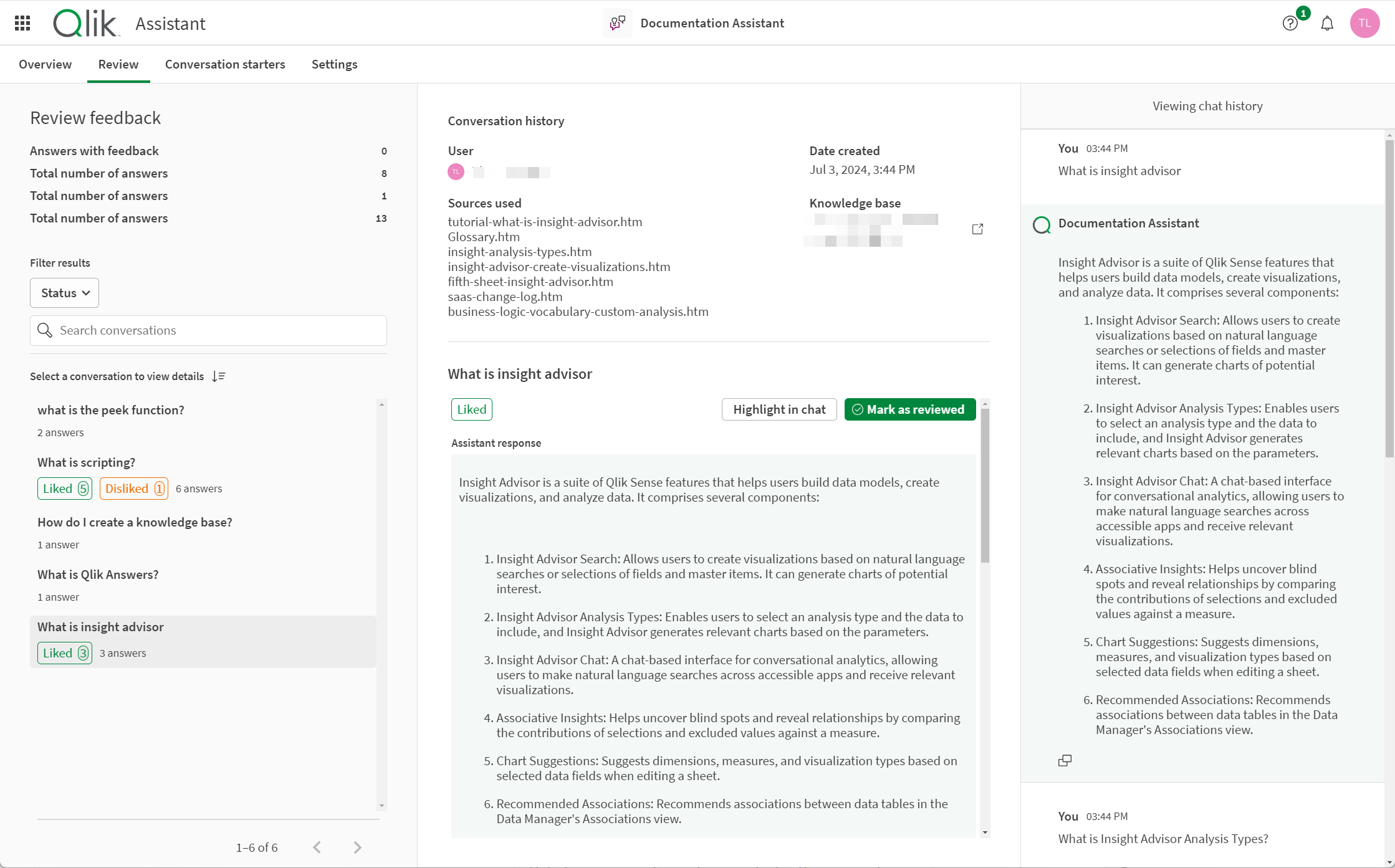Click the Liked button on insight advisor answer
This screenshot has width=1395, height=868.
[x=472, y=409]
